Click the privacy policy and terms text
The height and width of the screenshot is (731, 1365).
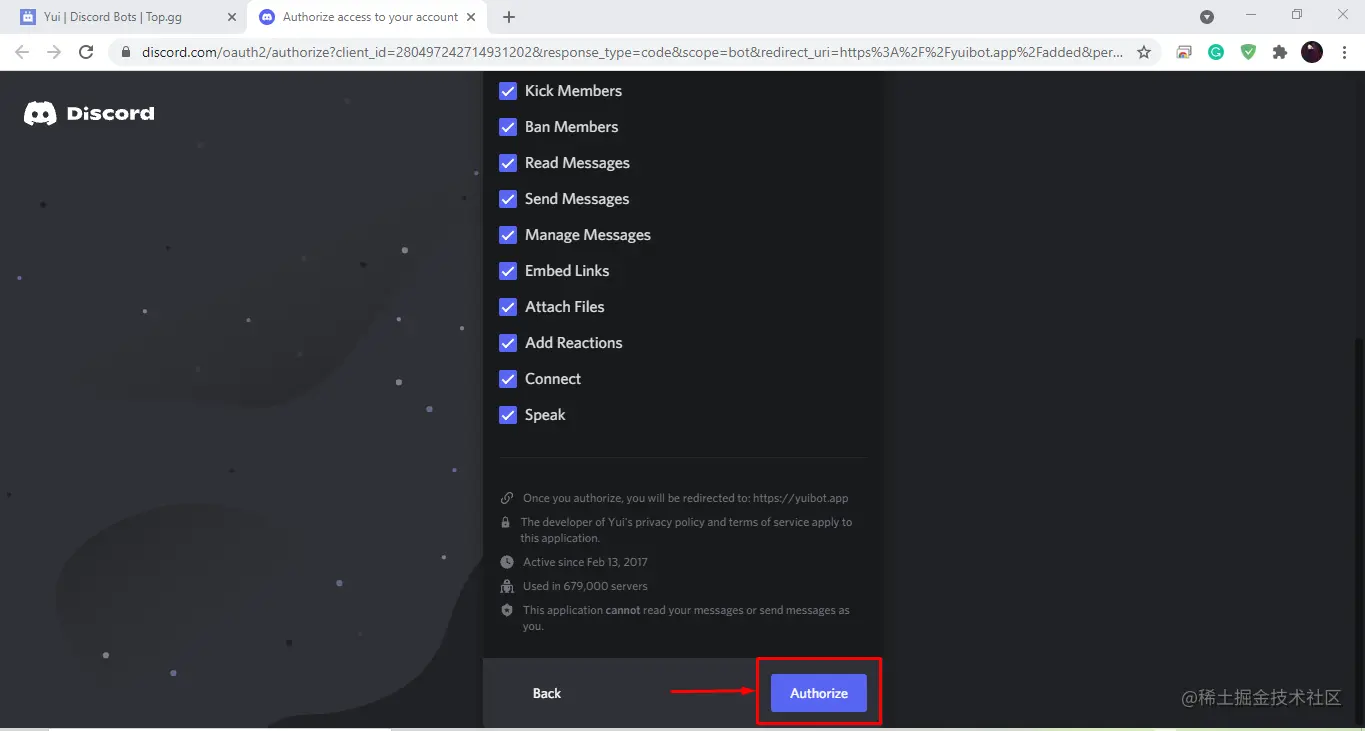686,530
